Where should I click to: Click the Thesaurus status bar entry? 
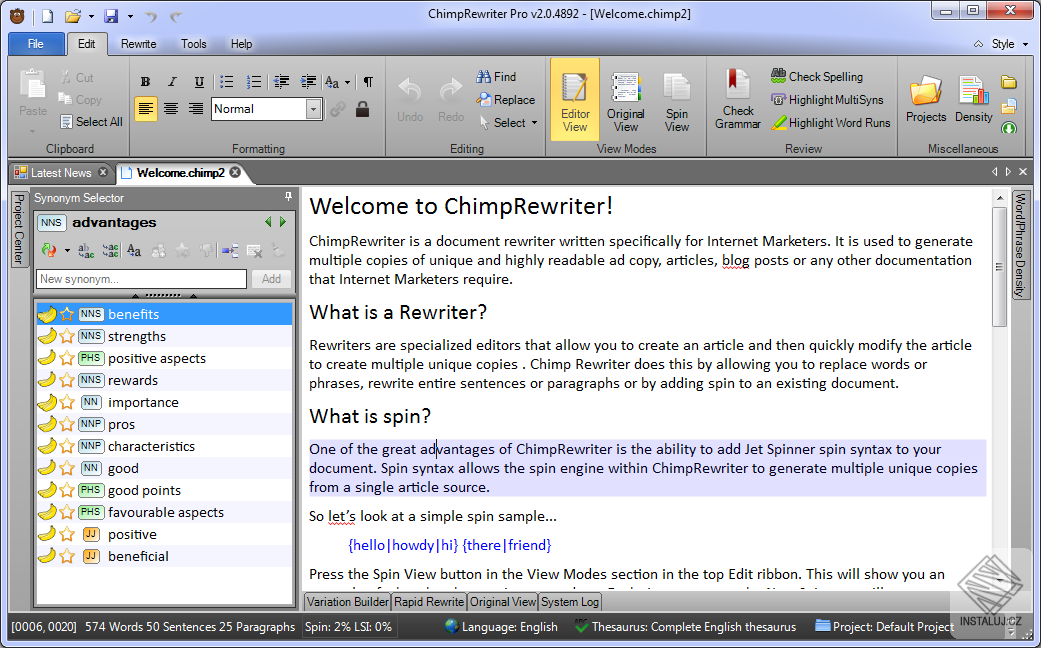point(684,627)
